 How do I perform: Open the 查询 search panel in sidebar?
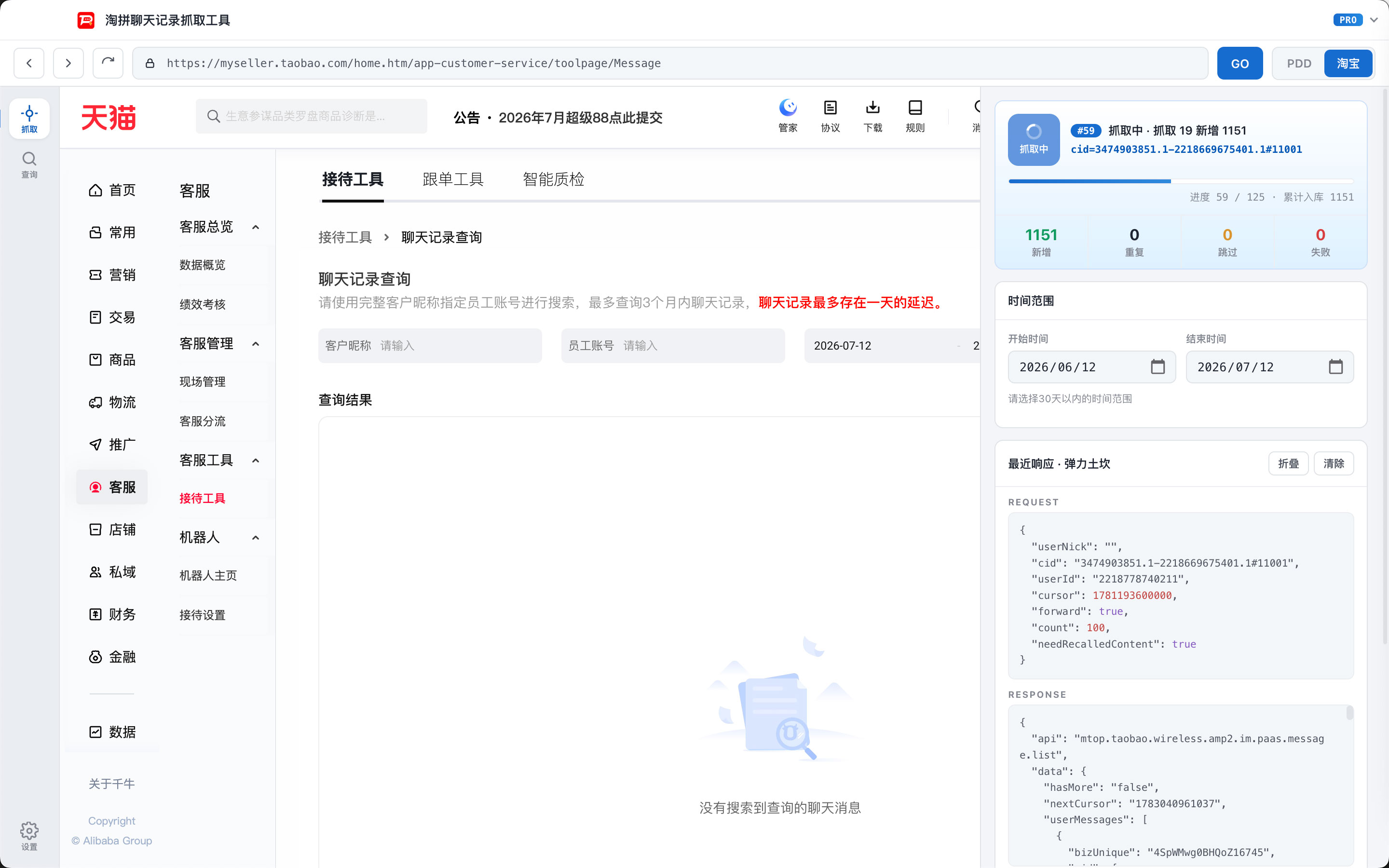click(29, 165)
